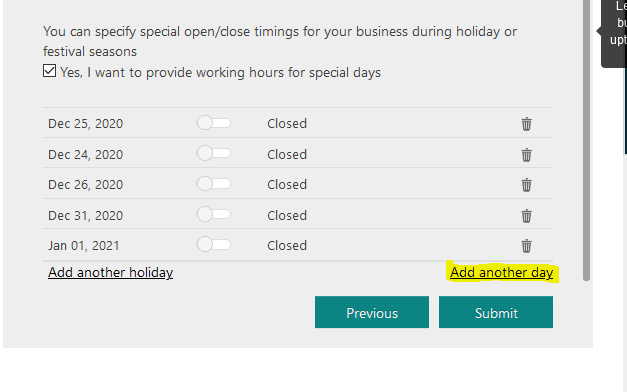Click trash icon for Dec 31, 2020
The height and width of the screenshot is (392, 627).
click(526, 216)
